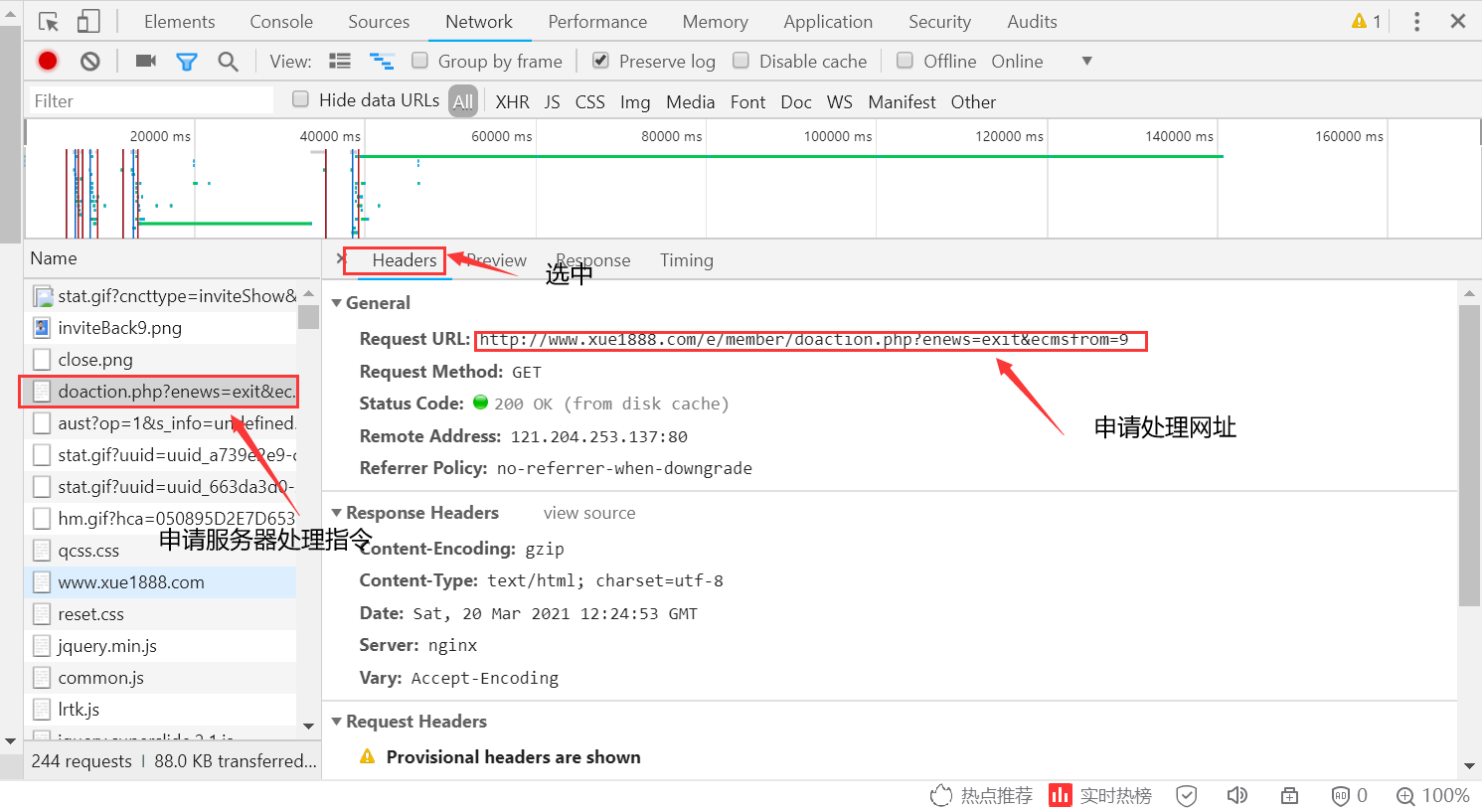Close the request details pane
1482x812 pixels.
pos(340,258)
